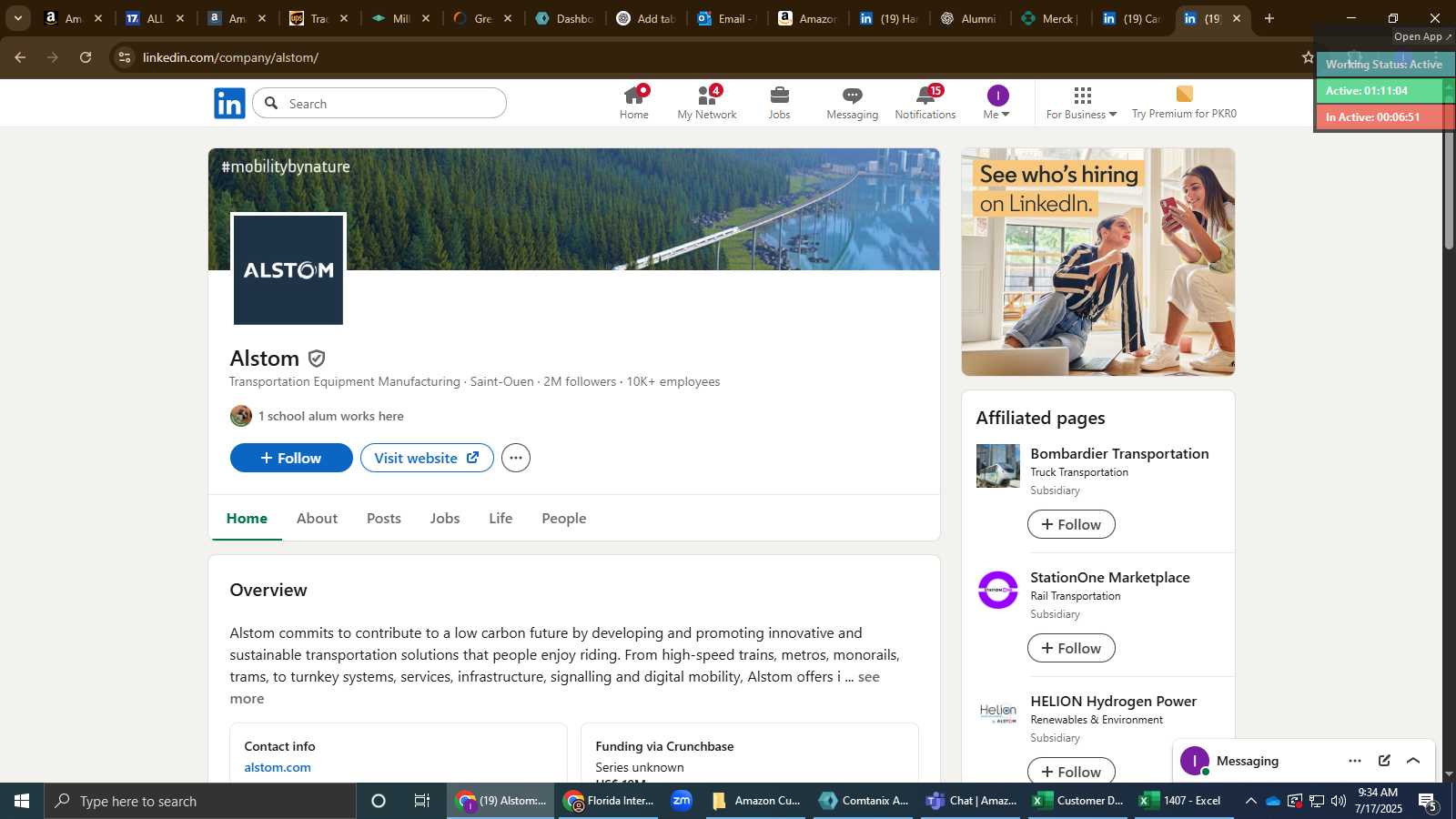The width and height of the screenshot is (1456, 819).
Task: Open Chat Amazon Teams taskbar item
Action: [x=971, y=801]
